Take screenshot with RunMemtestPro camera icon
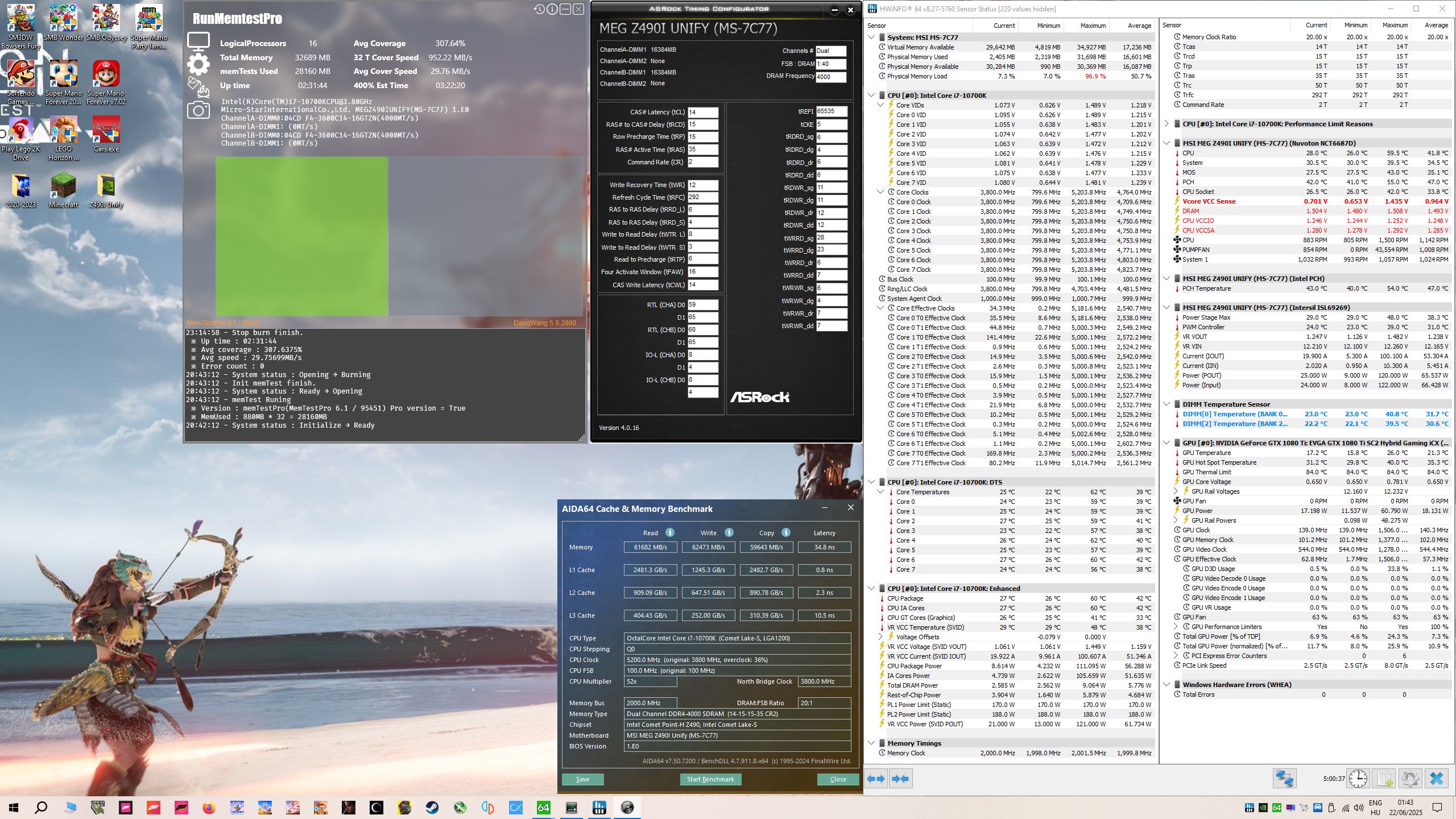1456x819 pixels. pyautogui.click(x=198, y=110)
